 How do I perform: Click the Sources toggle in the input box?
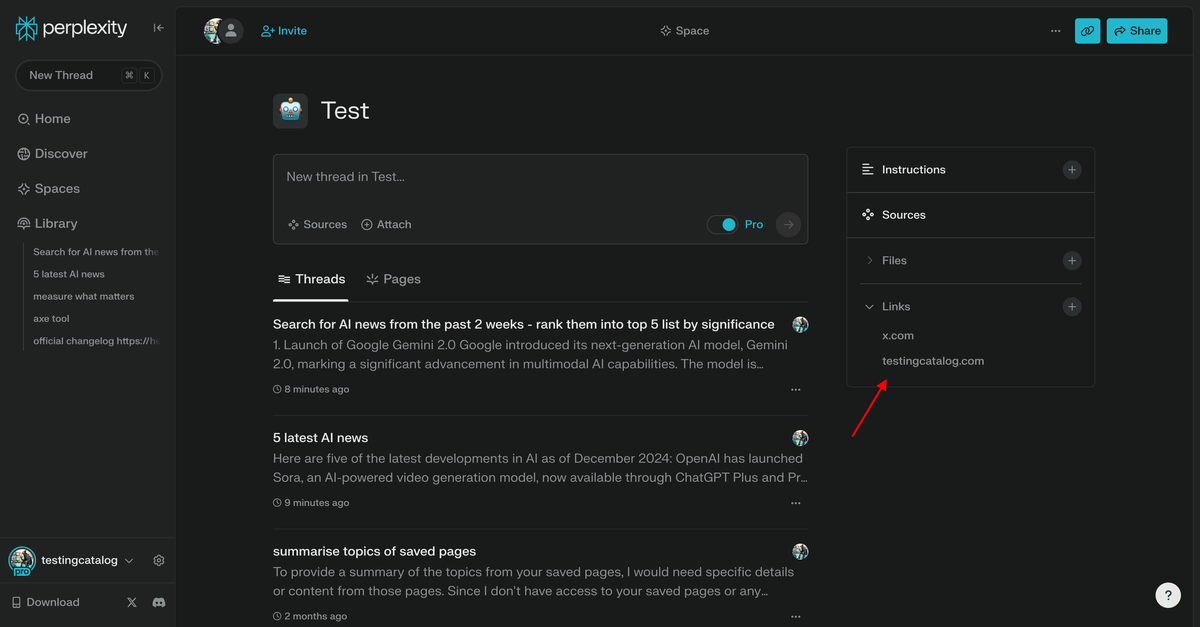pyautogui.click(x=317, y=224)
